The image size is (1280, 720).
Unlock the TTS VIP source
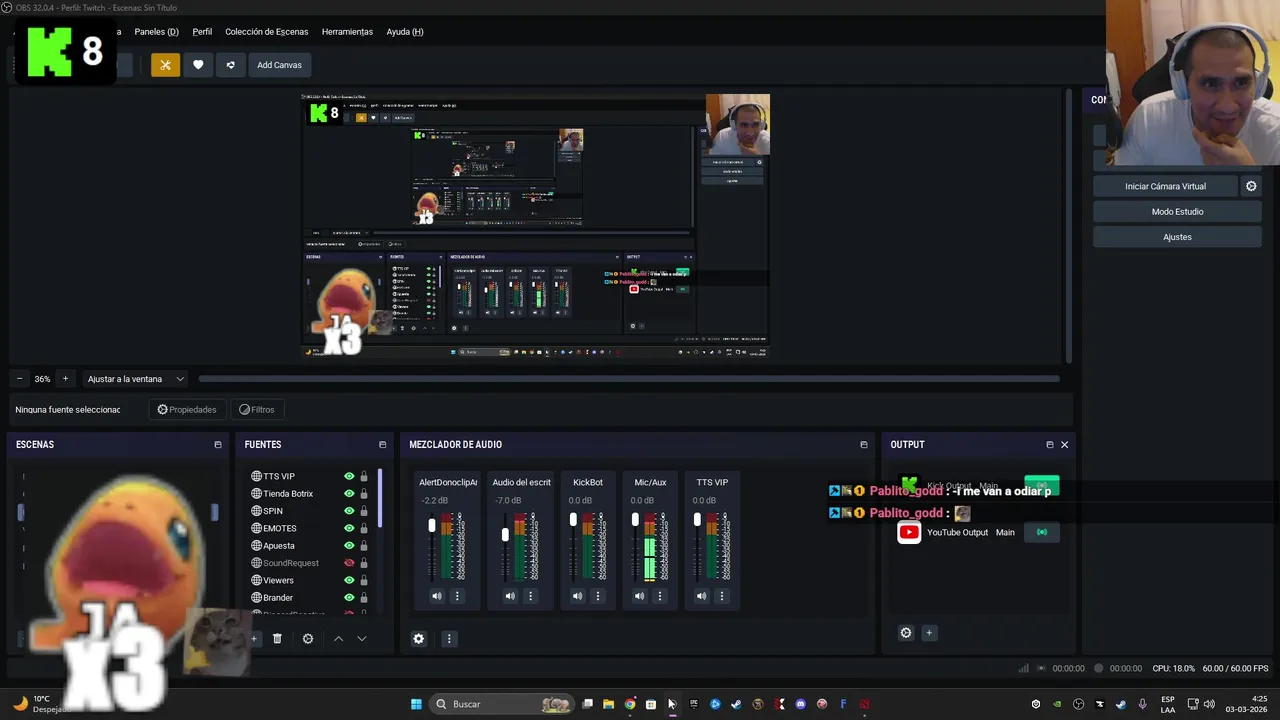click(364, 477)
